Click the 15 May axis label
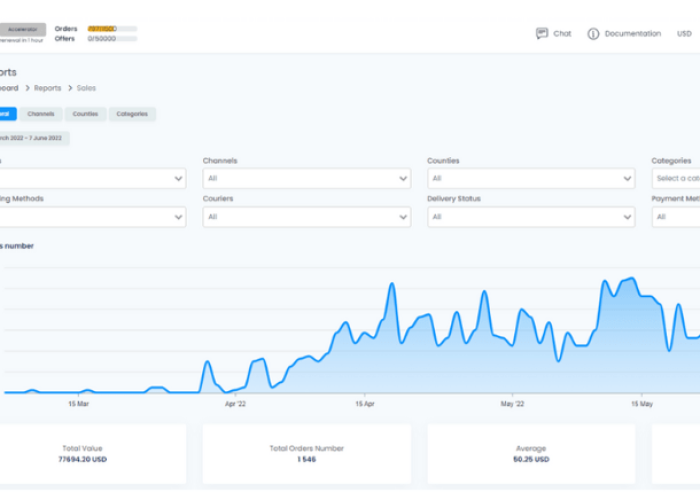Viewport: 700px width, 500px height. tap(642, 404)
